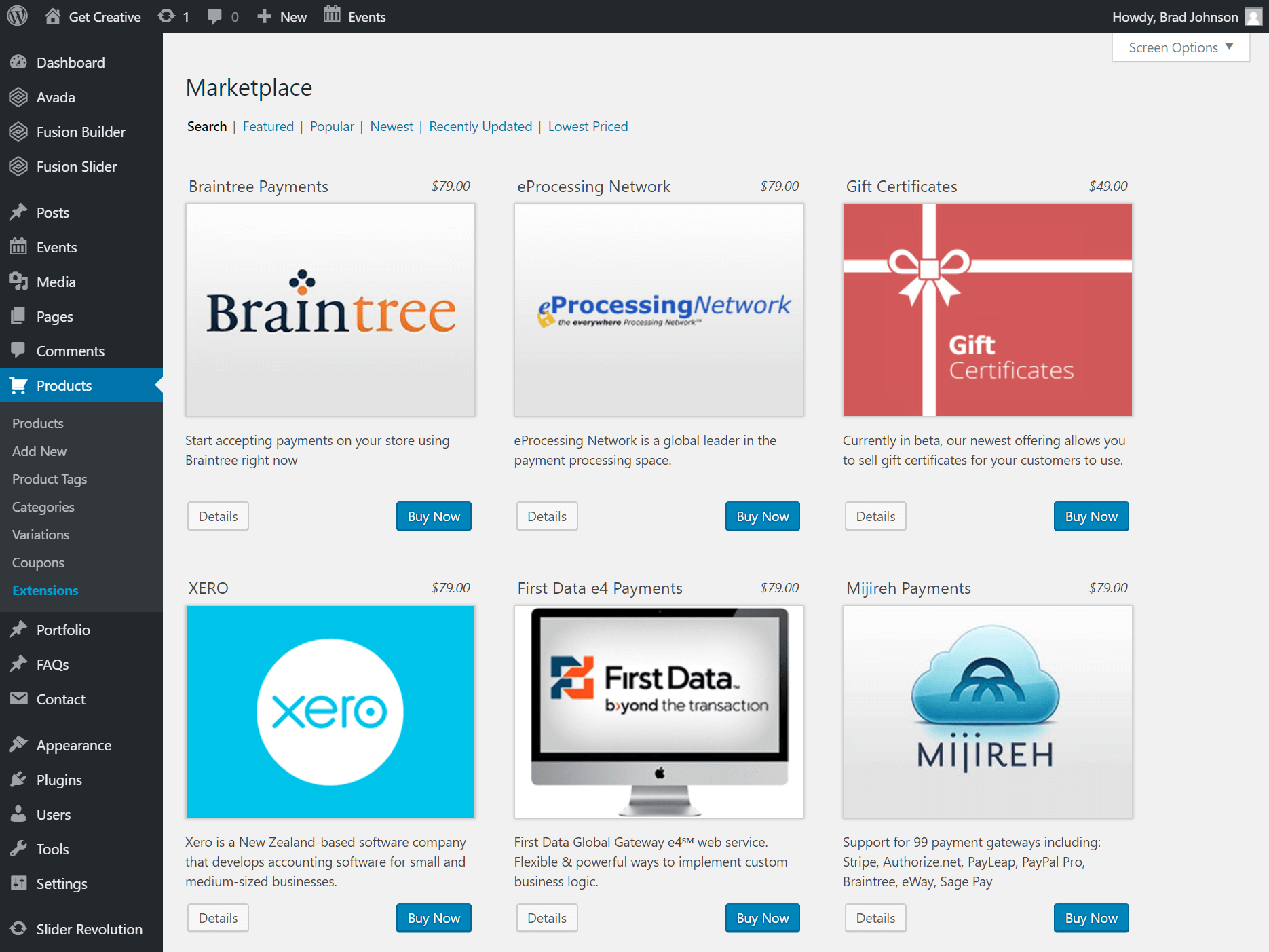Click the eProcessing Network logo thumbnail

(659, 310)
